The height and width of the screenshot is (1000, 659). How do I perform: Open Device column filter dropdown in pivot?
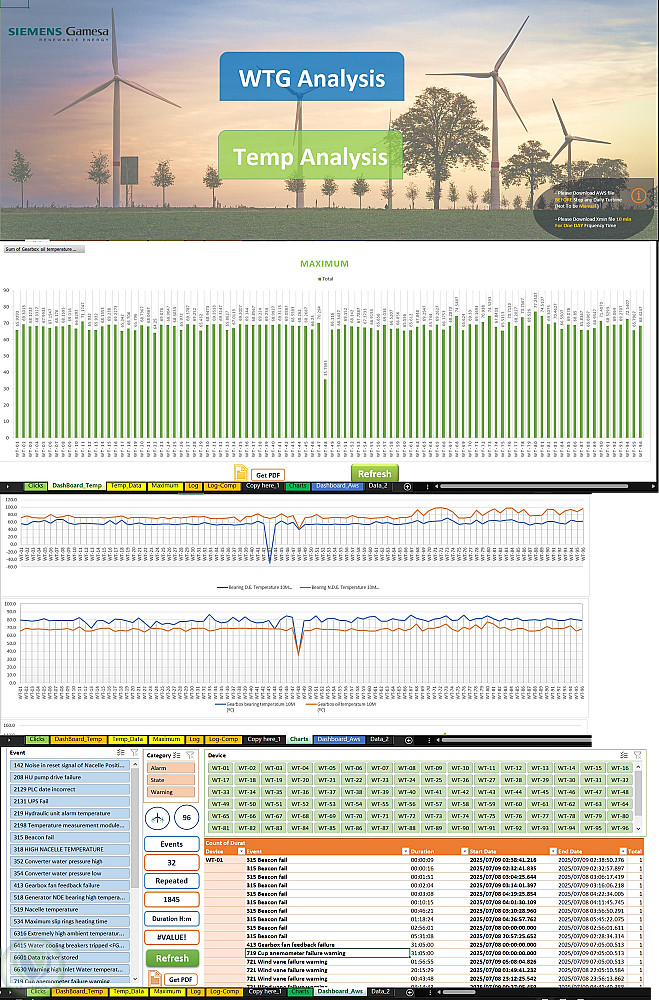click(x=241, y=851)
